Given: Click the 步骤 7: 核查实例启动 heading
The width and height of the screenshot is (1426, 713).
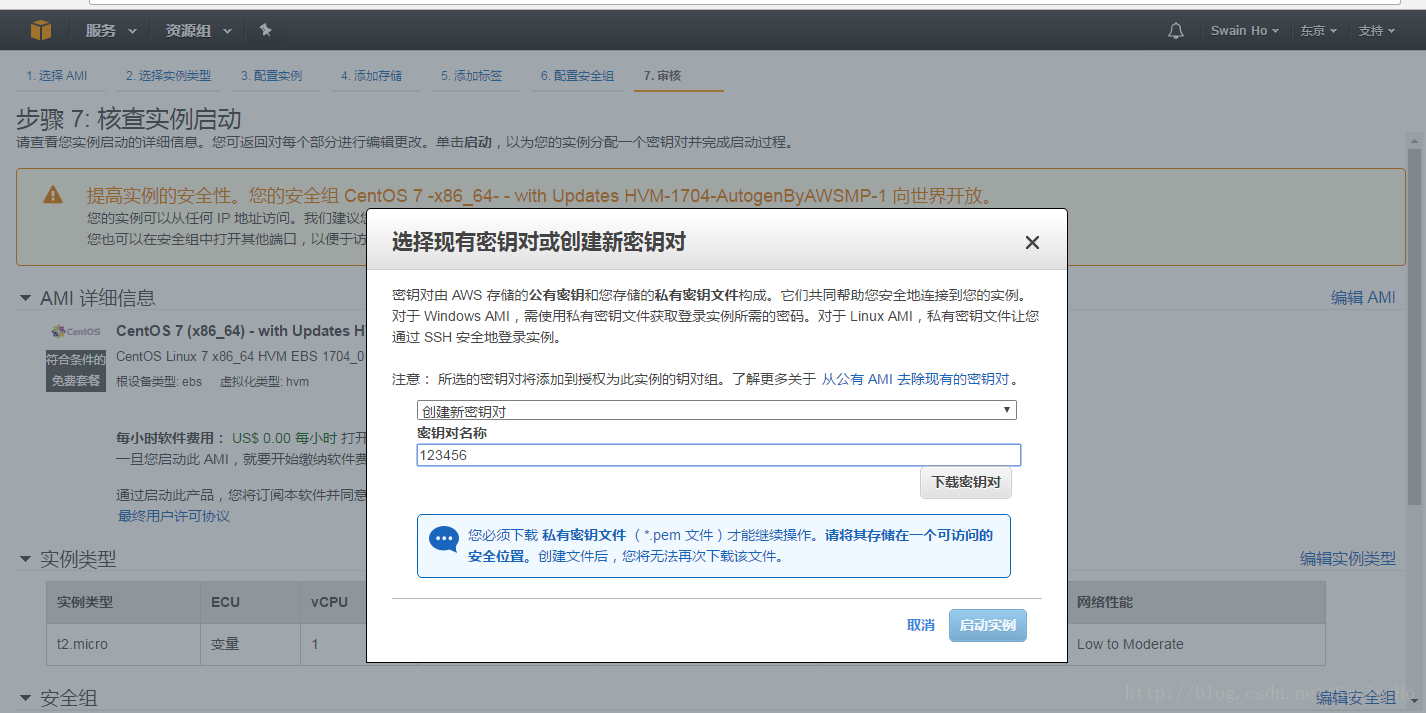Looking at the screenshot, I should (x=129, y=119).
